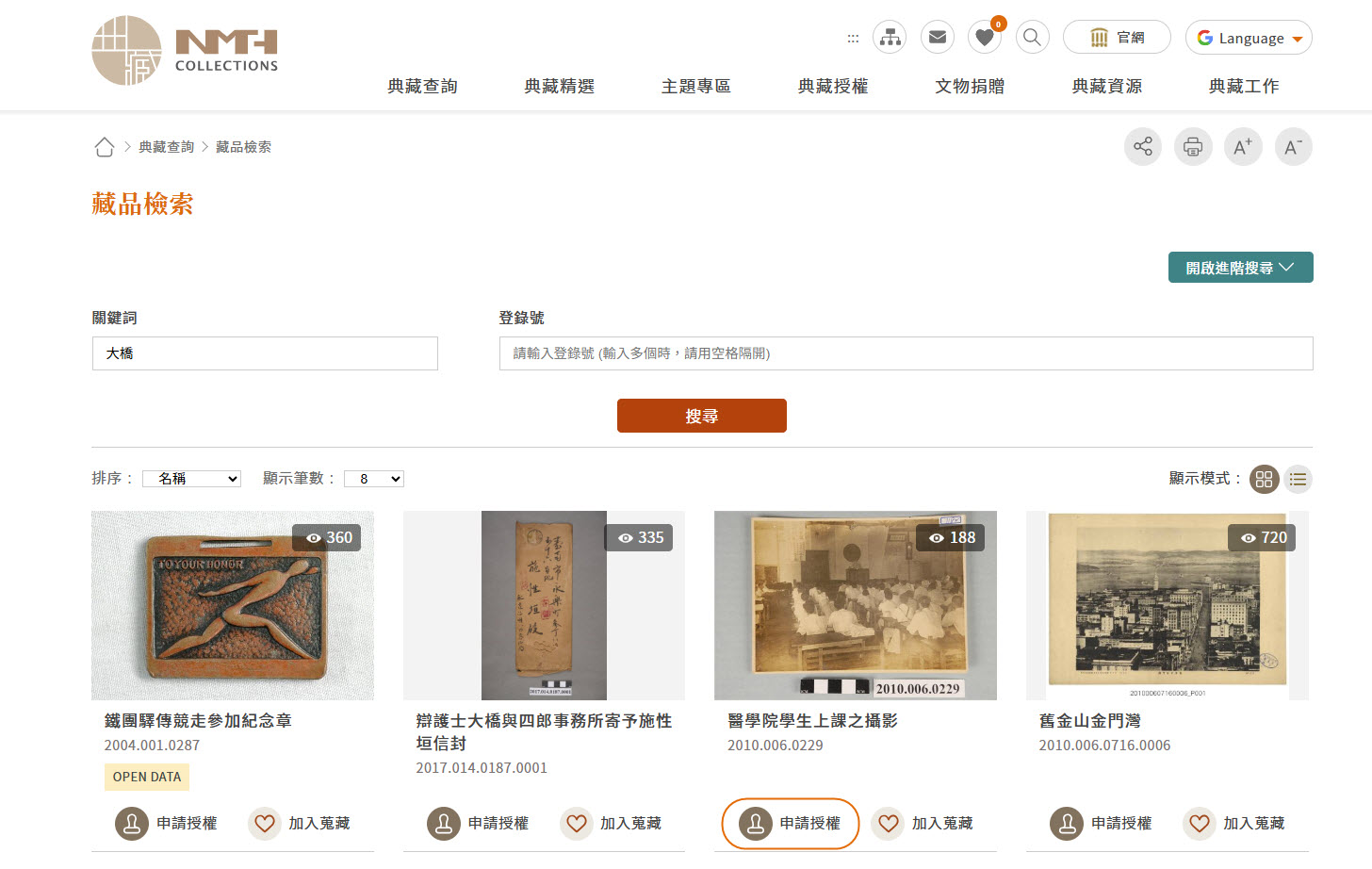Click the orange 搜尋 button

[702, 416]
